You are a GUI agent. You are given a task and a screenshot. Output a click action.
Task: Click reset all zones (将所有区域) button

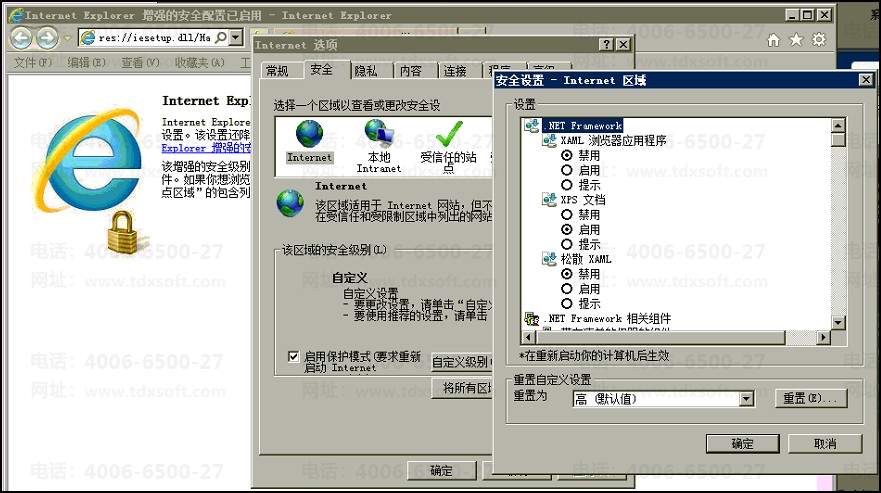(462, 388)
